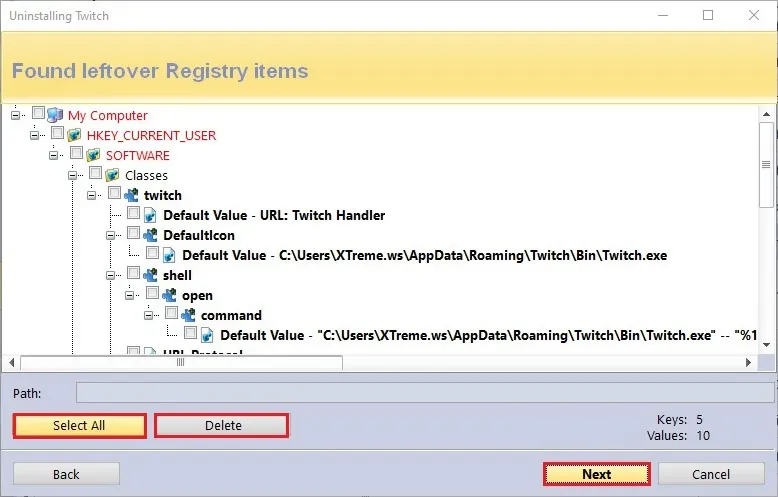Select 'Default Value - URL: Twitch Handler' row

[274, 215]
